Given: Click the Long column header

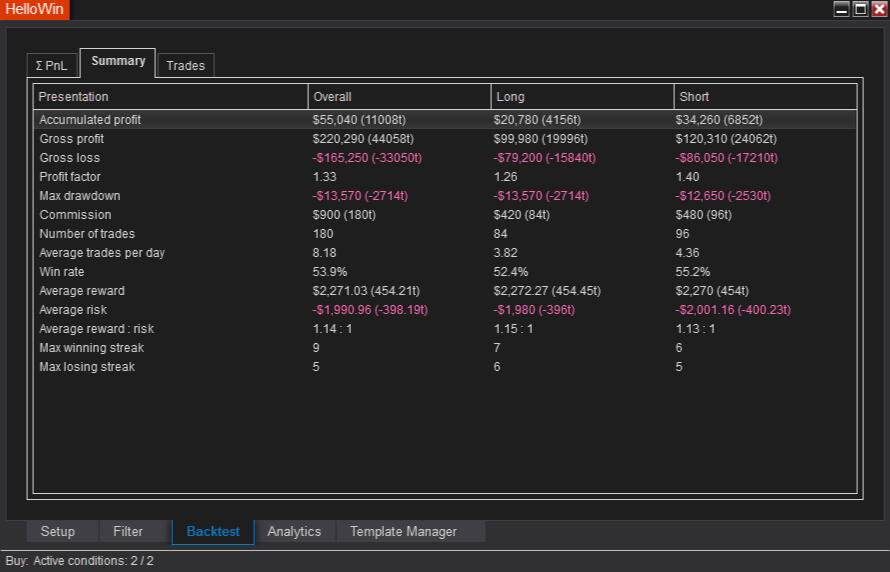Looking at the screenshot, I should pyautogui.click(x=582, y=97).
